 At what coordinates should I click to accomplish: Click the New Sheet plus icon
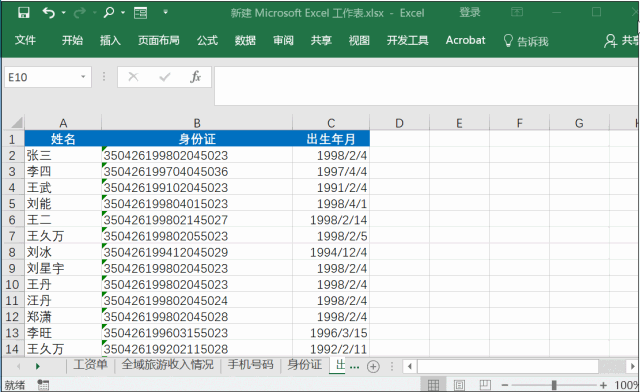tap(373, 366)
